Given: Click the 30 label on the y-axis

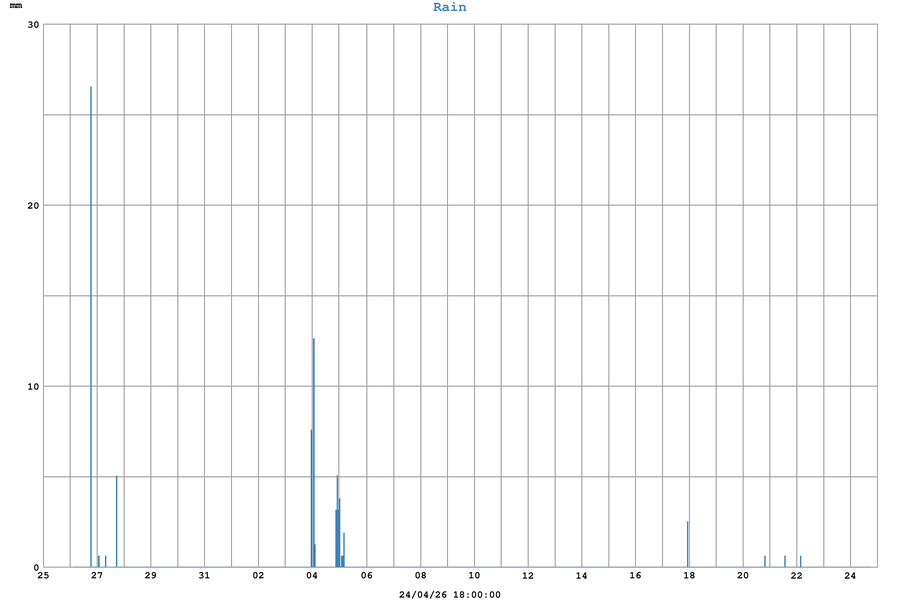Looking at the screenshot, I should [x=33, y=25].
